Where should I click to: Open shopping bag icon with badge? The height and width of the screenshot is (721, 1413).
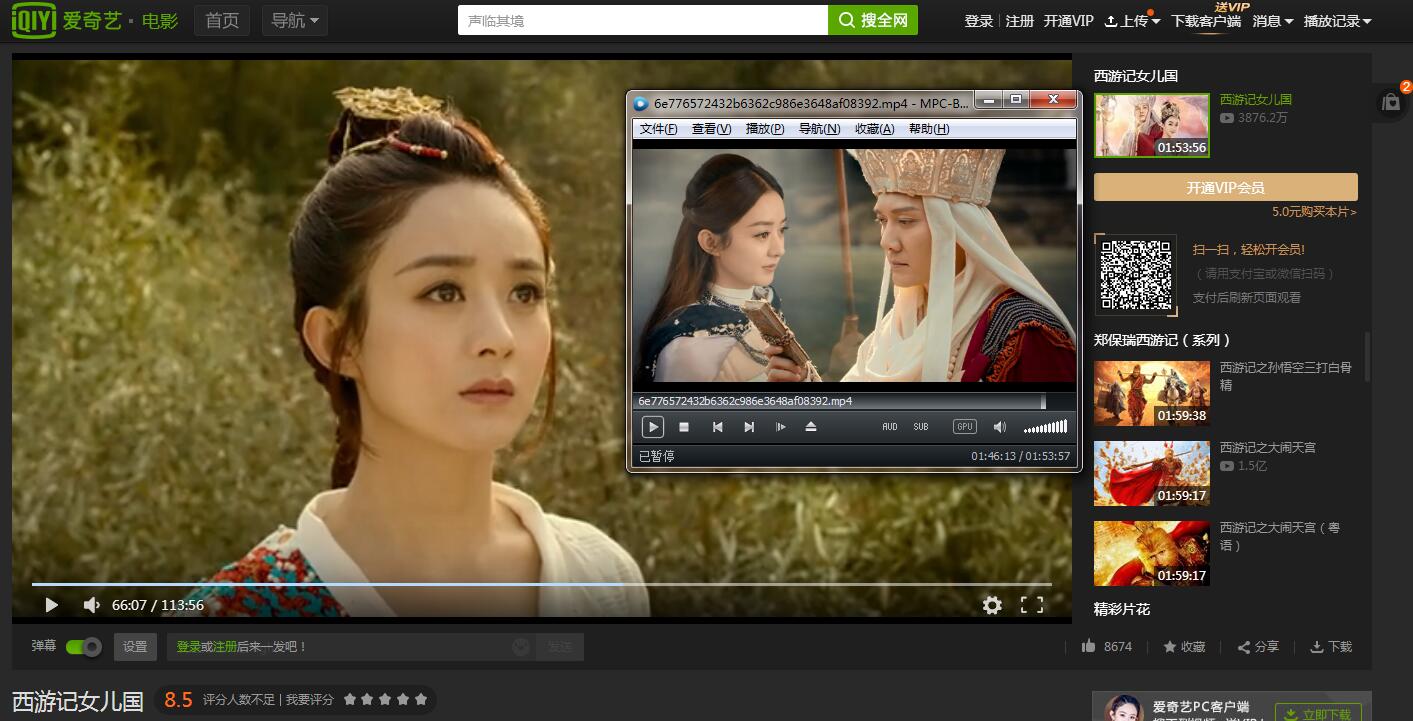1391,101
